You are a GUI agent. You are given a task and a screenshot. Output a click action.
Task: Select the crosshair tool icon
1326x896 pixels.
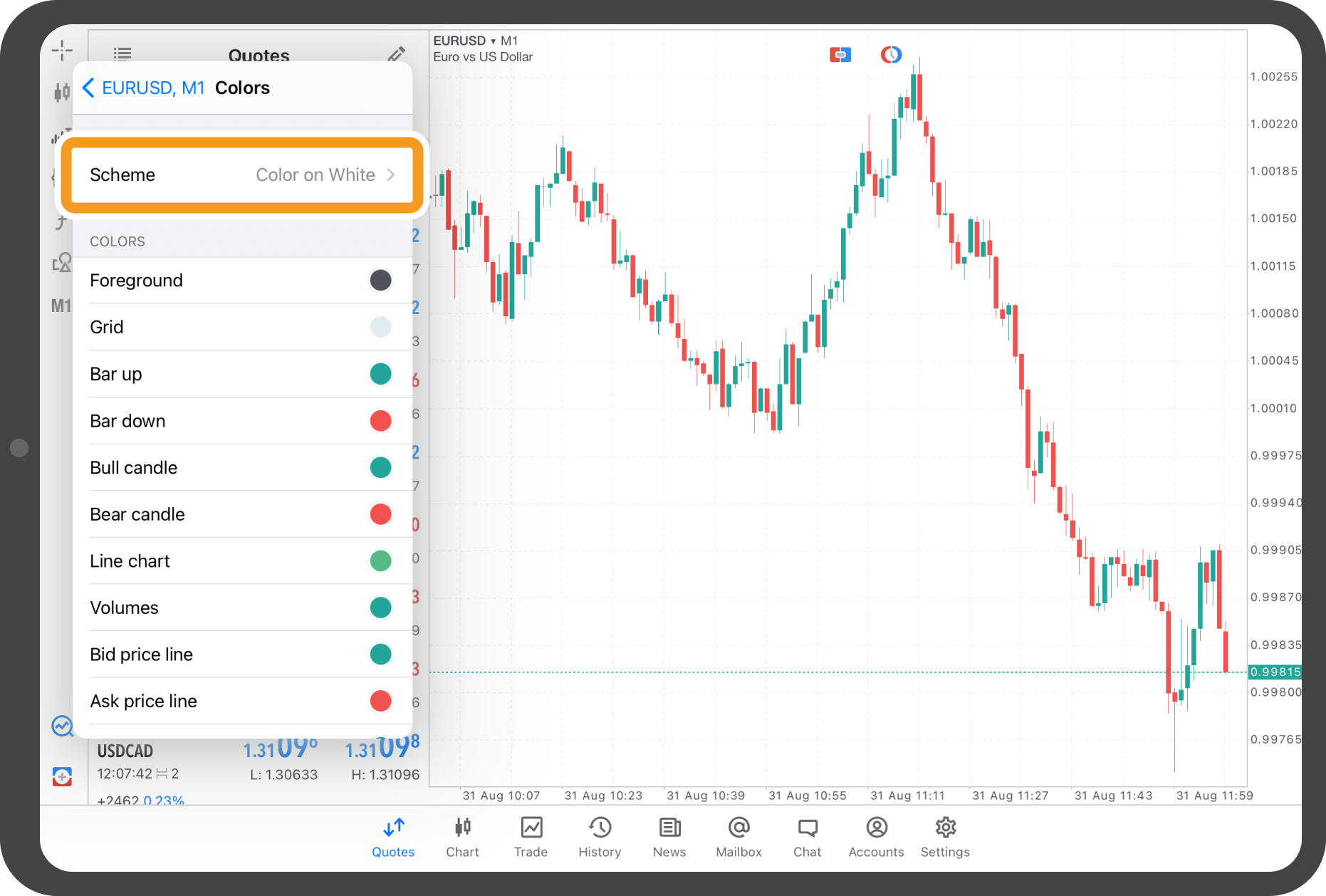(62, 50)
